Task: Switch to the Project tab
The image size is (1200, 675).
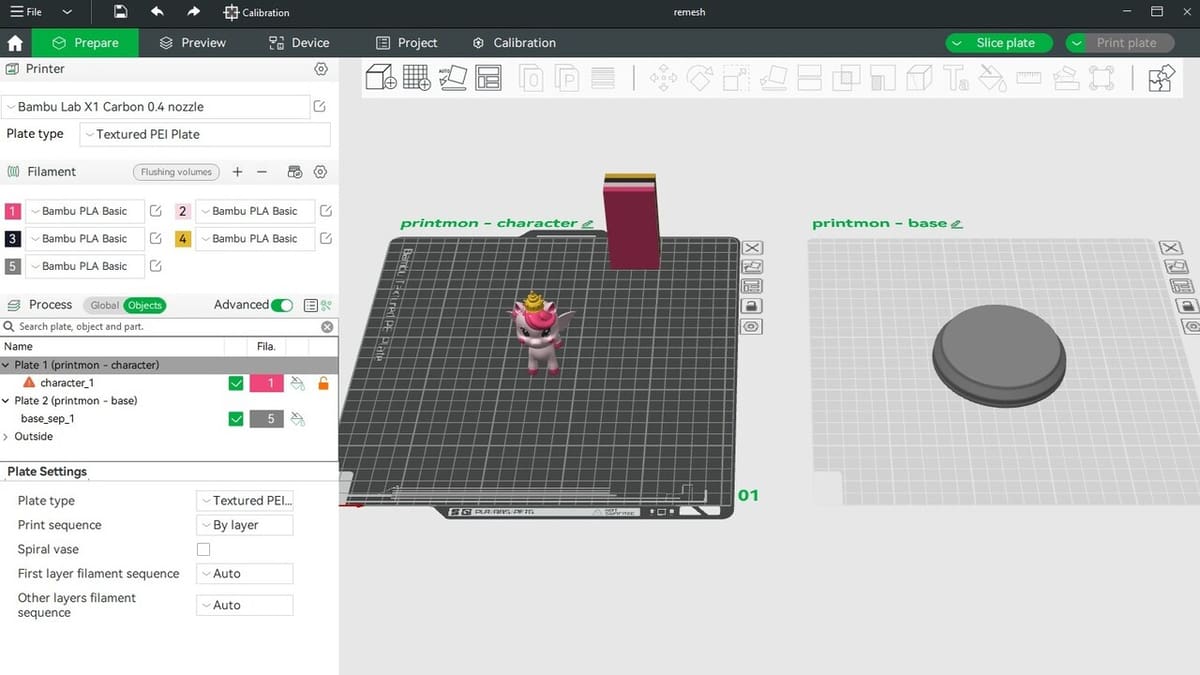Action: [x=406, y=43]
